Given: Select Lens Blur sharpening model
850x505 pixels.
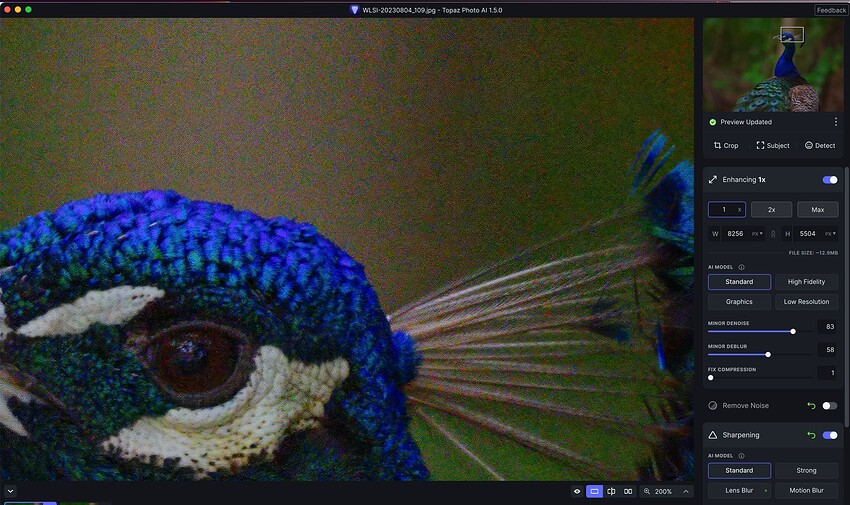Looking at the screenshot, I should [x=739, y=490].
